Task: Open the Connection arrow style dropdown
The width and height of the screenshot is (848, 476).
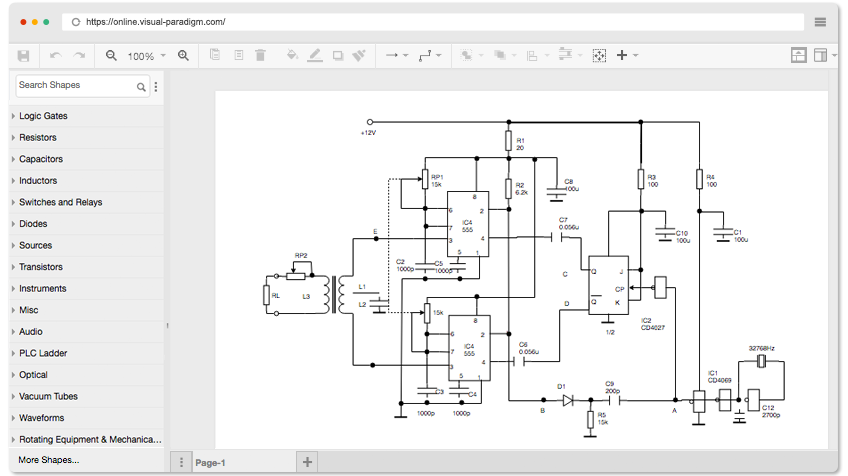Action: click(x=396, y=55)
